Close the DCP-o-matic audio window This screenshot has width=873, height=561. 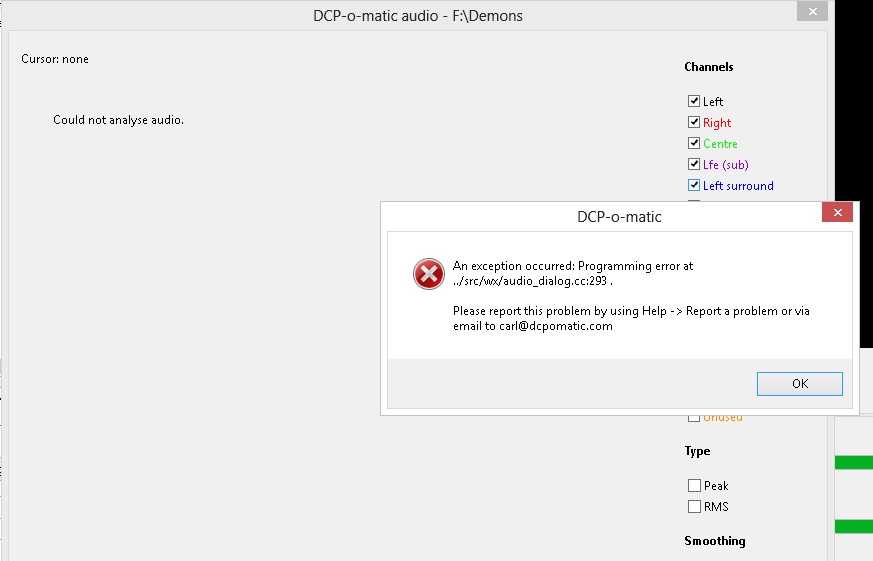pos(812,12)
